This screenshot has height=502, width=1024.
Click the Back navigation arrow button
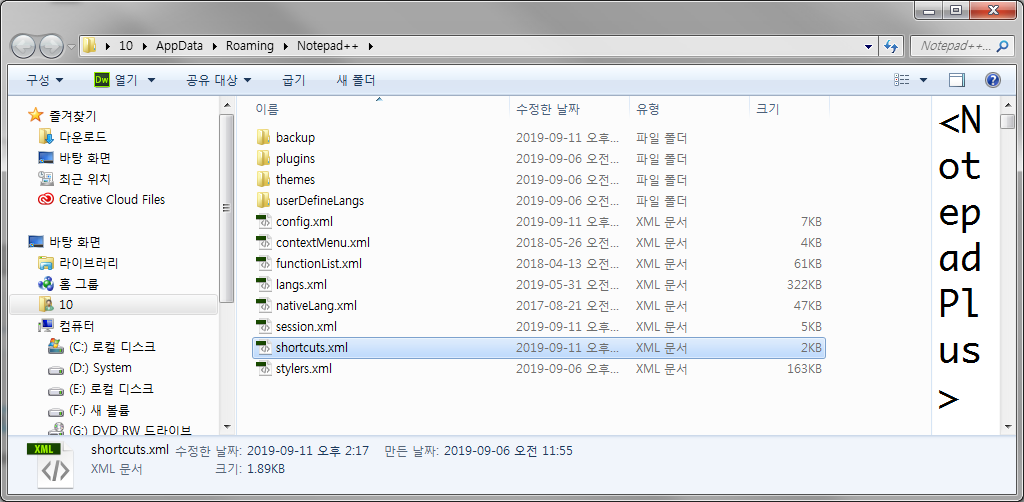24,46
